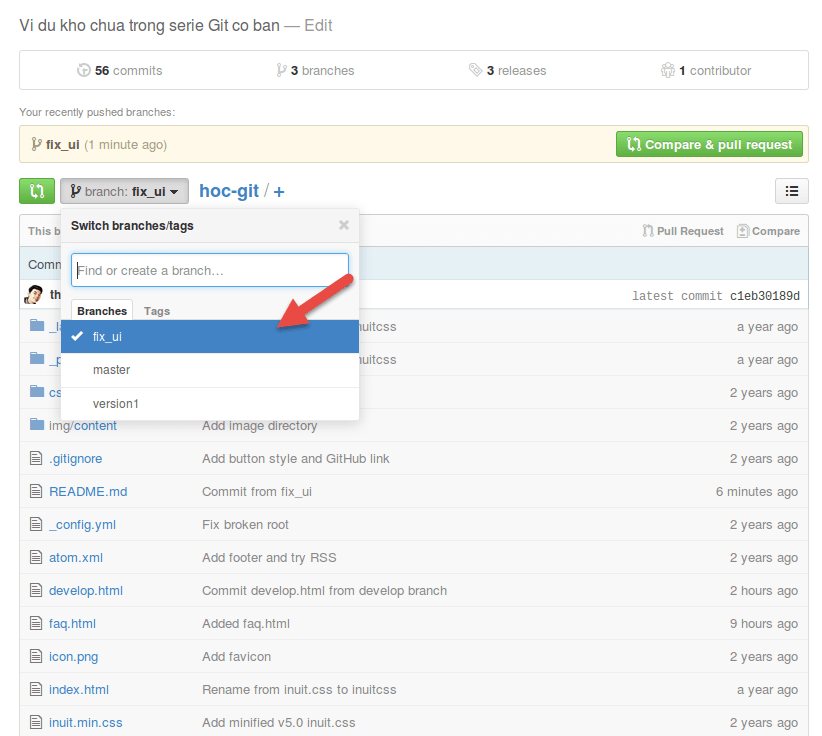Click the checkmark next to fix_ui branch
Screen dimensions: 822x736
(77, 336)
